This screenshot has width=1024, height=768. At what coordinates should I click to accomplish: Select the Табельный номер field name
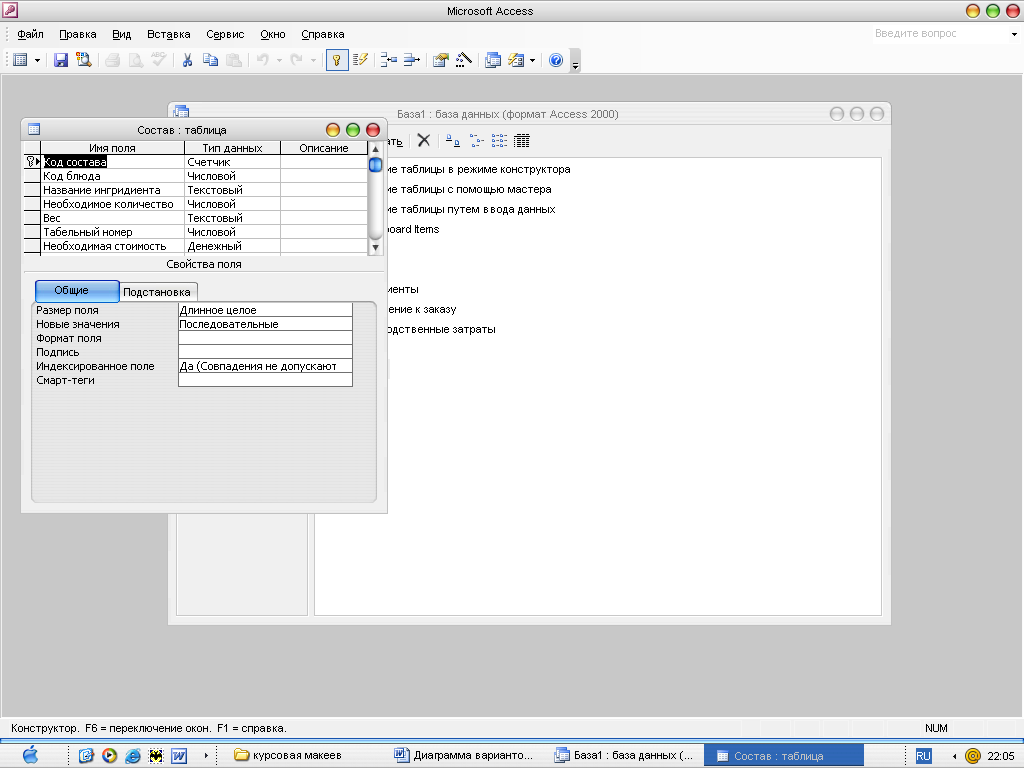112,232
